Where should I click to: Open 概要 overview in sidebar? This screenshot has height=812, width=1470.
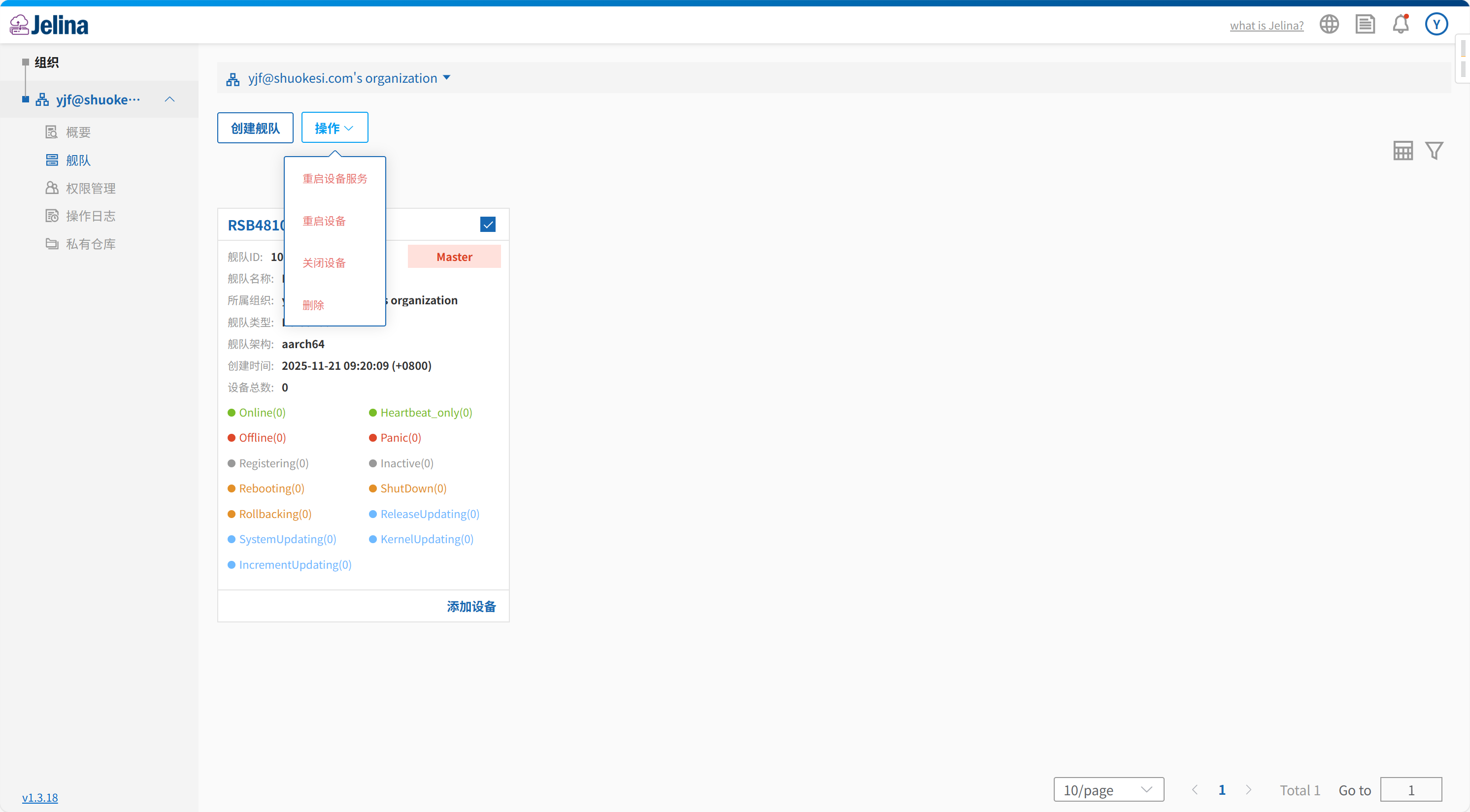[x=78, y=132]
